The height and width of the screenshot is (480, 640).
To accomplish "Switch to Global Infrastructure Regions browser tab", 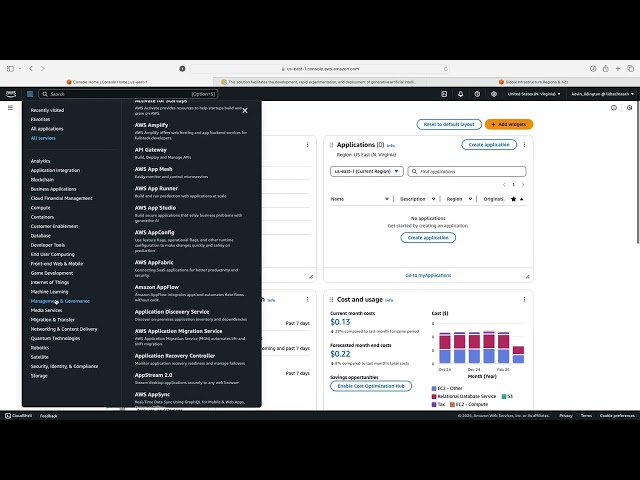I will (x=533, y=82).
